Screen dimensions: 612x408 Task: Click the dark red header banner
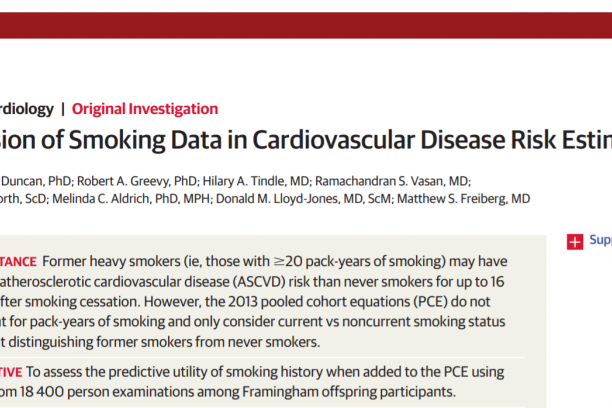(x=306, y=25)
